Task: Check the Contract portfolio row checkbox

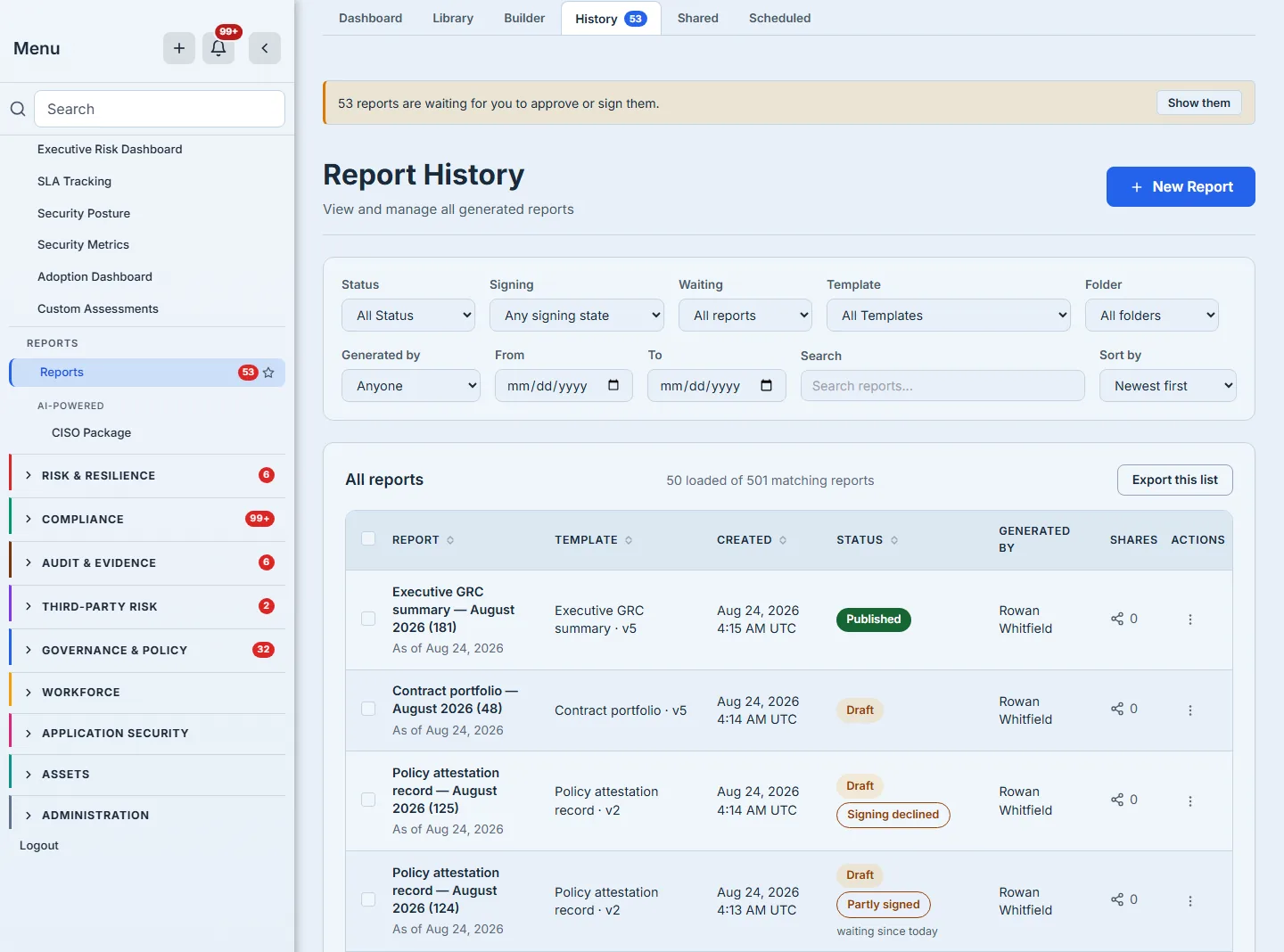Action: [368, 709]
